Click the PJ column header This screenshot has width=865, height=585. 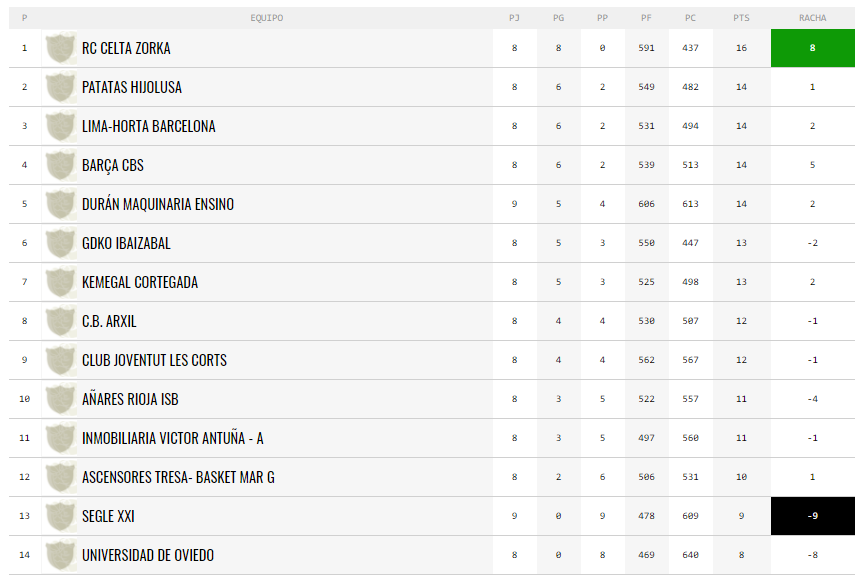(x=514, y=18)
